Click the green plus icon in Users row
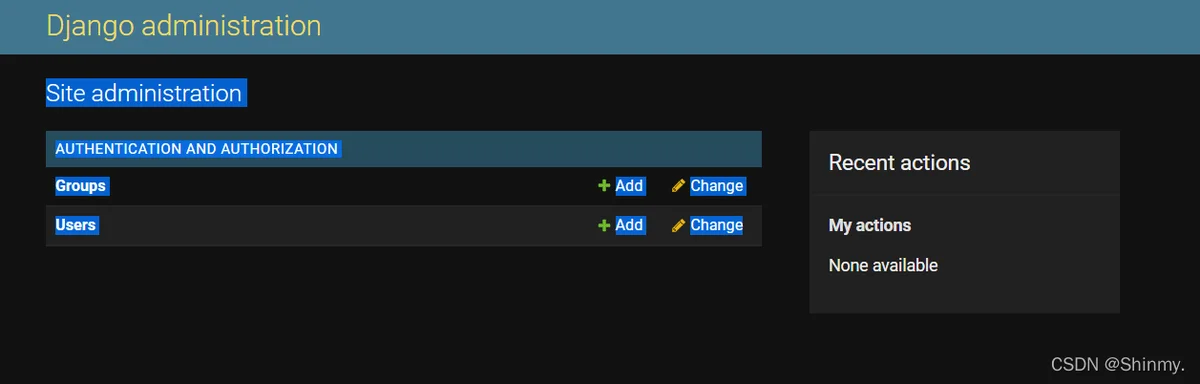The height and width of the screenshot is (384, 1200). click(604, 226)
